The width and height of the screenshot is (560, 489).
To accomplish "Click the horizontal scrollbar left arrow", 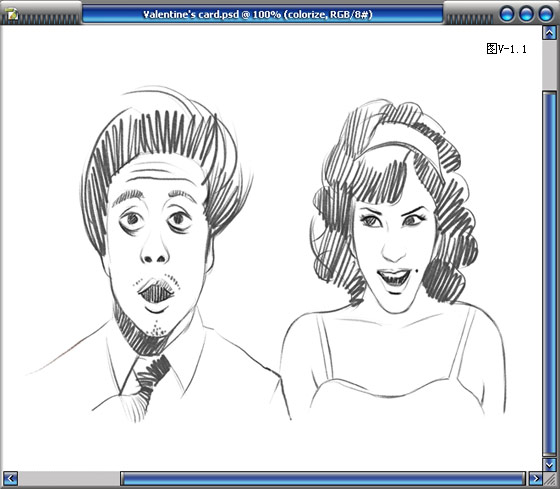I will click(10, 478).
